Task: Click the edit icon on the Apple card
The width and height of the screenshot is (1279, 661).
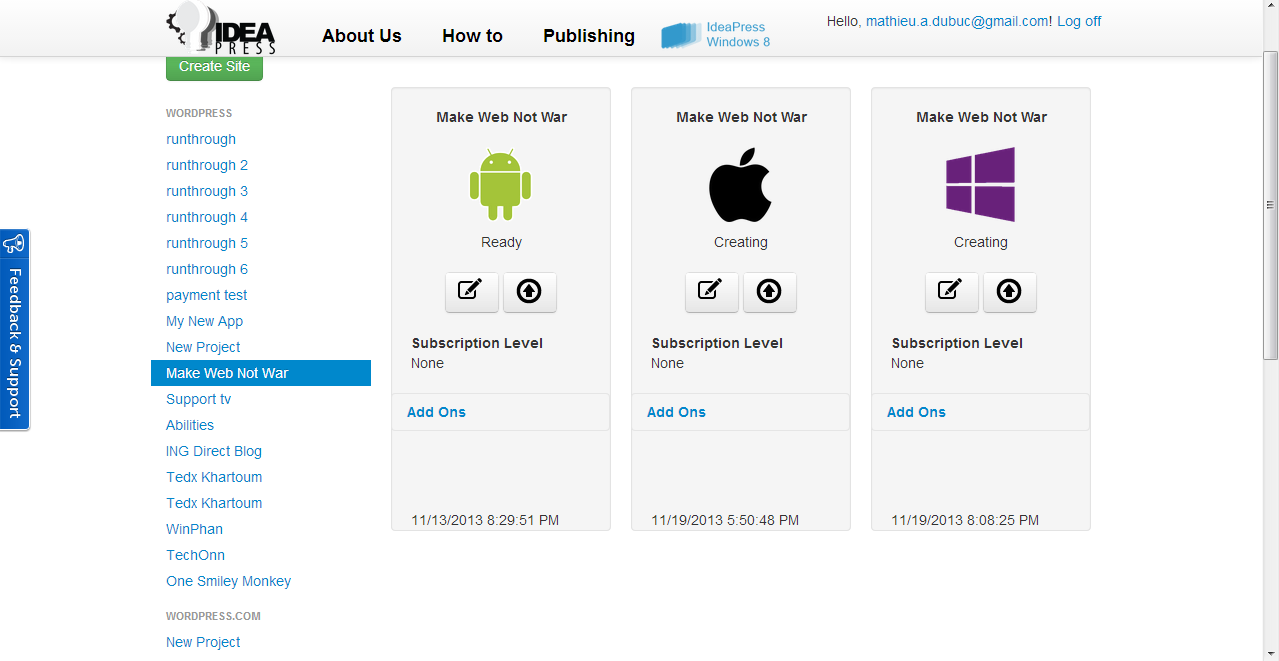Action: [x=711, y=291]
